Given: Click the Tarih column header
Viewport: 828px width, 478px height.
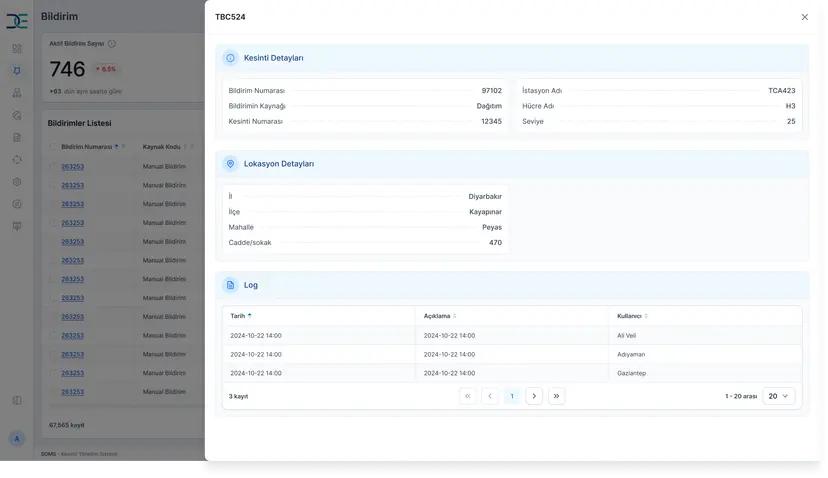Looking at the screenshot, I should tap(319, 316).
